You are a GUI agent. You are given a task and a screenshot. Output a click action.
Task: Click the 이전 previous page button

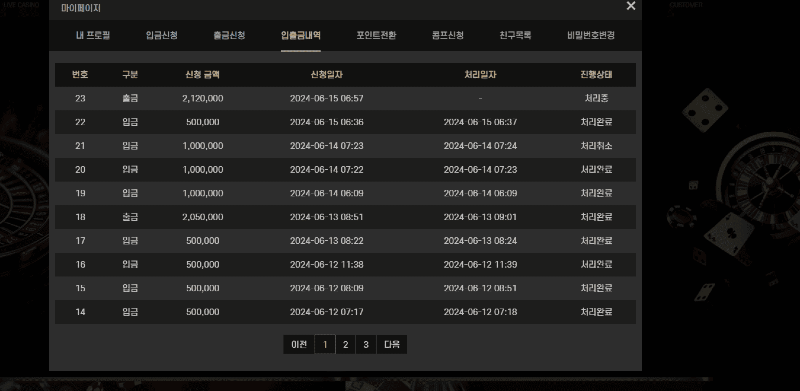(x=299, y=345)
